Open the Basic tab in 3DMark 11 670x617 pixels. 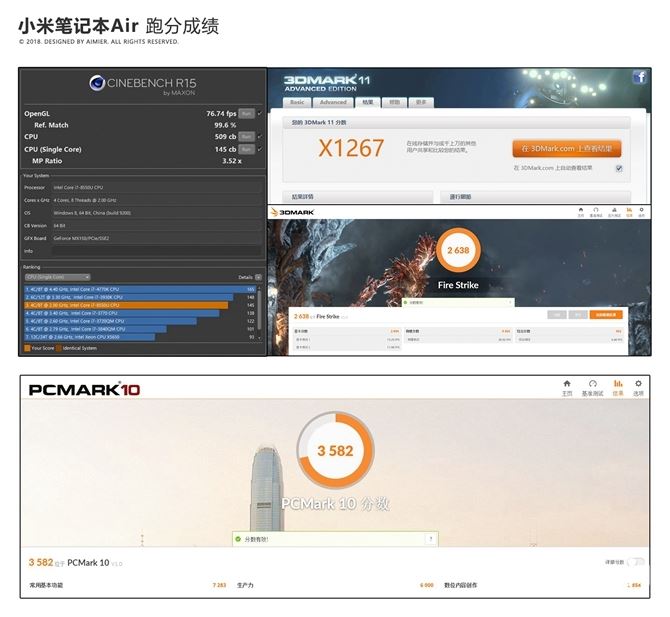click(x=297, y=103)
